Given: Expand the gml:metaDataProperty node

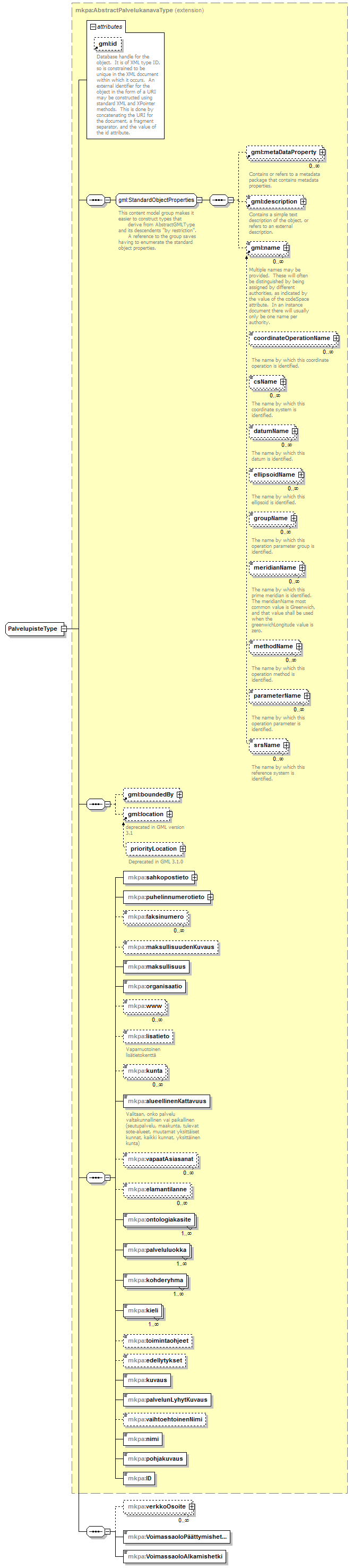Looking at the screenshot, I should coord(323,152).
